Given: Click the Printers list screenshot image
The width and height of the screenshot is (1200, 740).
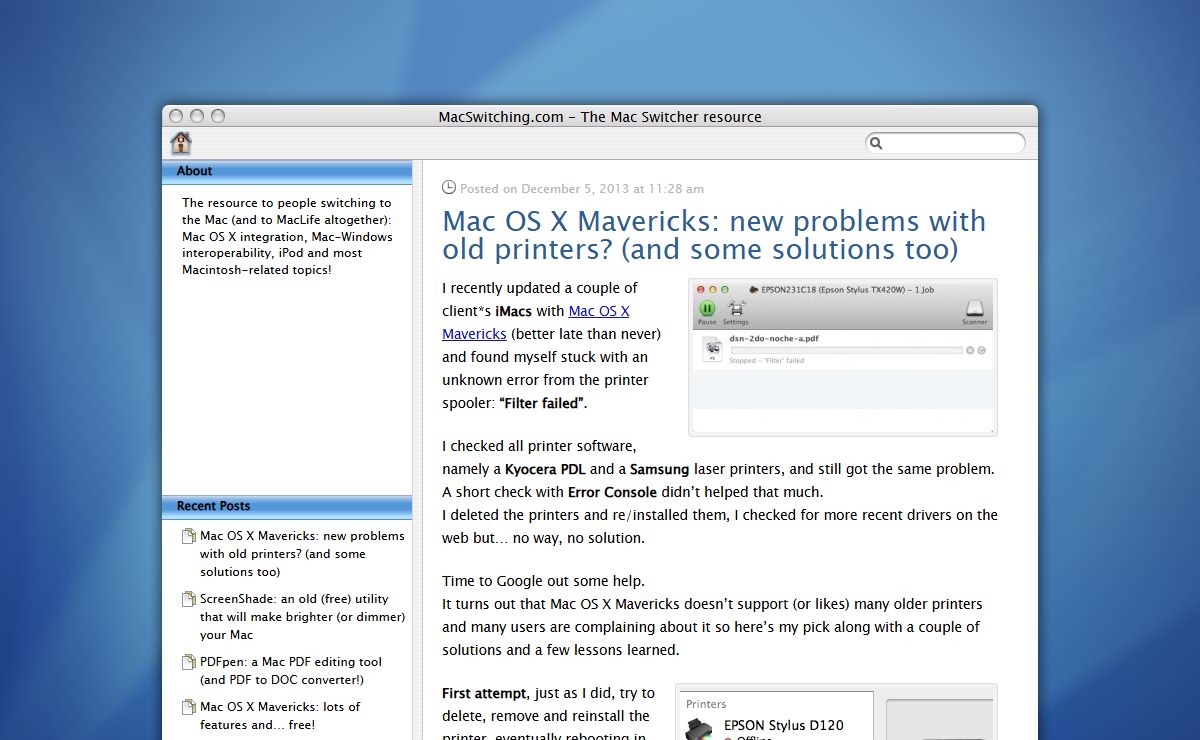Looking at the screenshot, I should 836,711.
